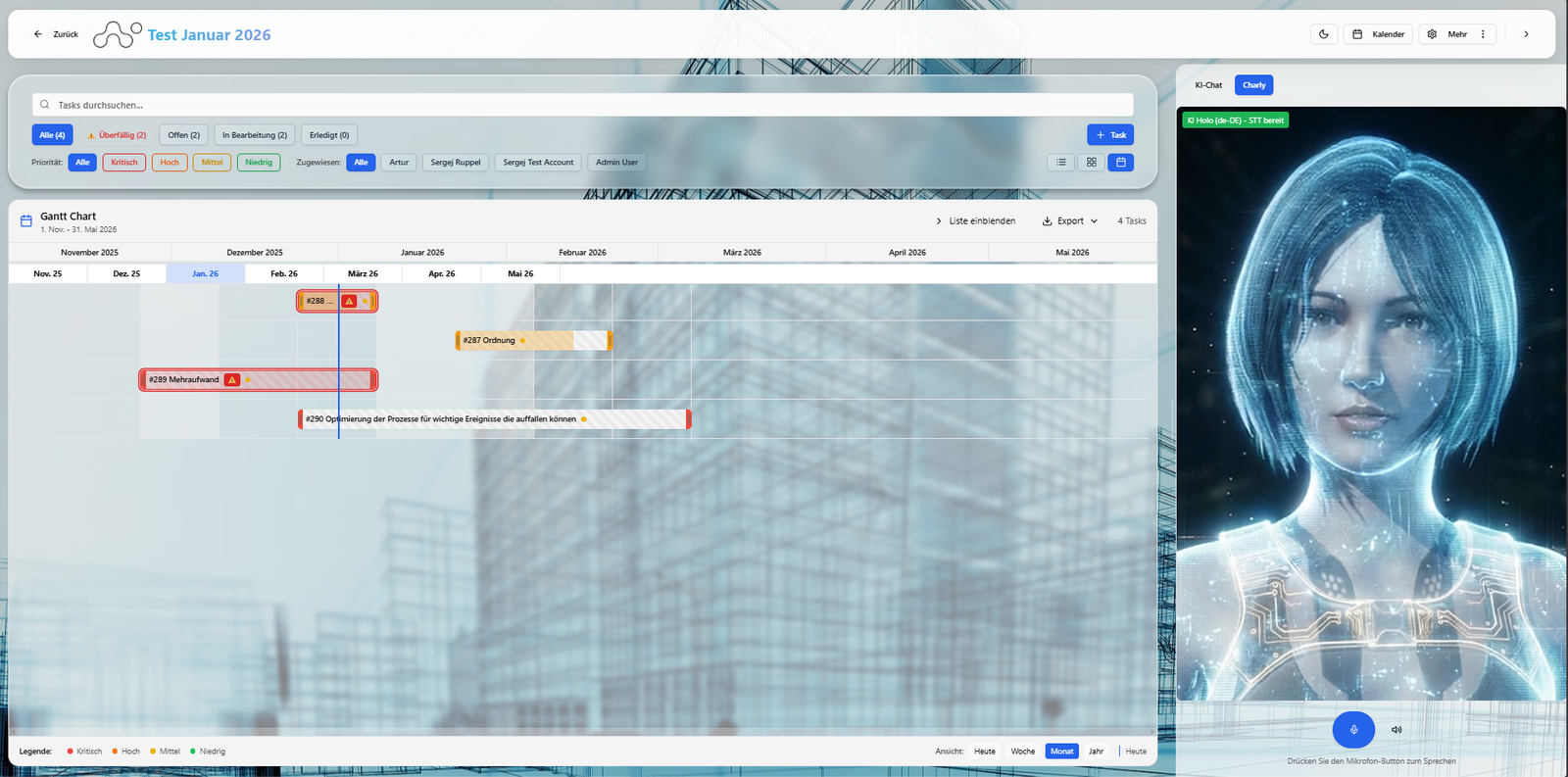Filter by Offen (2) tasks
The width and height of the screenshot is (1568, 777).
click(183, 135)
